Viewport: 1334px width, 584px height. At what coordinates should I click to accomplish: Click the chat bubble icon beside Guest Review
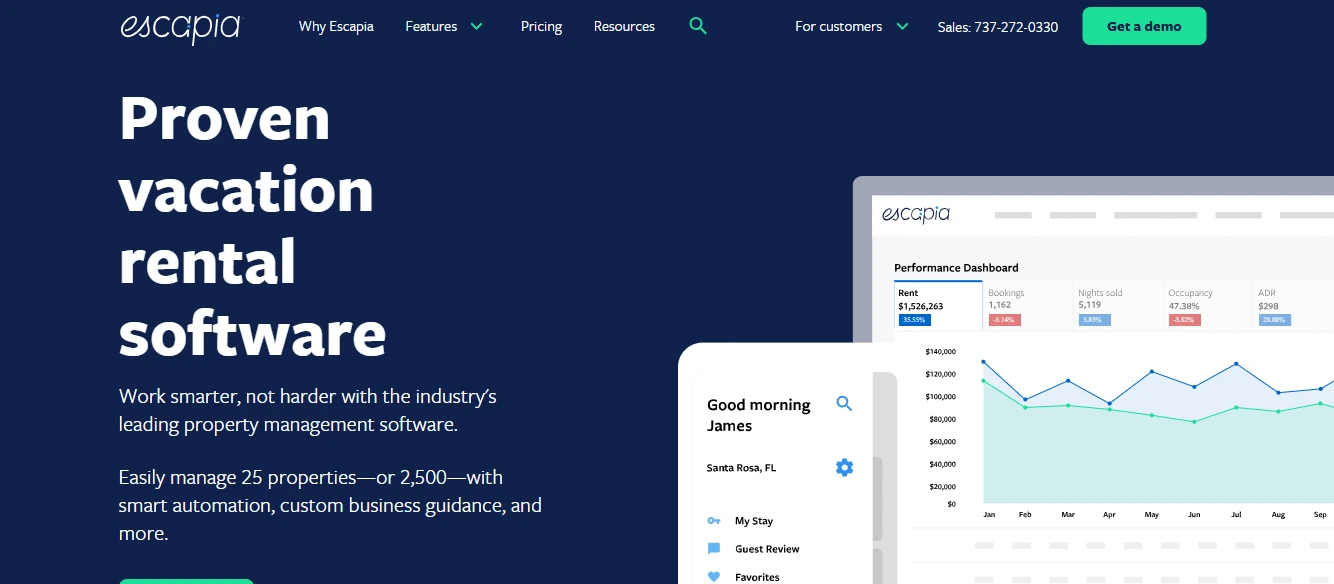tap(714, 549)
